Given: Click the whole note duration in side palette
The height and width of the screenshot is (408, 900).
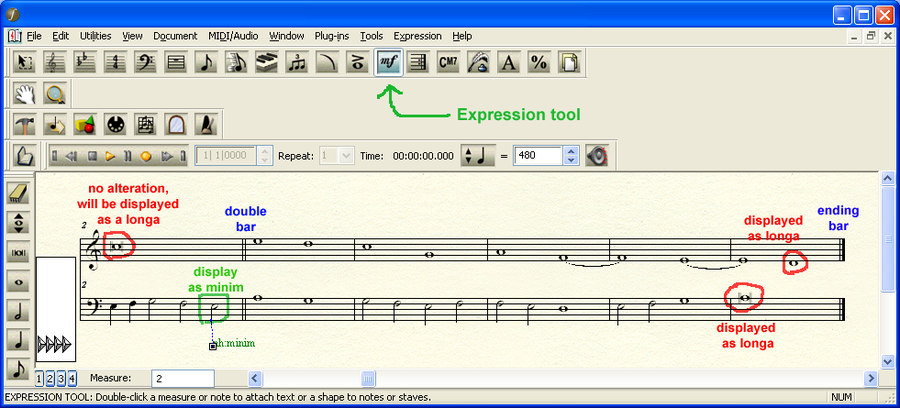Looking at the screenshot, I should [x=19, y=282].
